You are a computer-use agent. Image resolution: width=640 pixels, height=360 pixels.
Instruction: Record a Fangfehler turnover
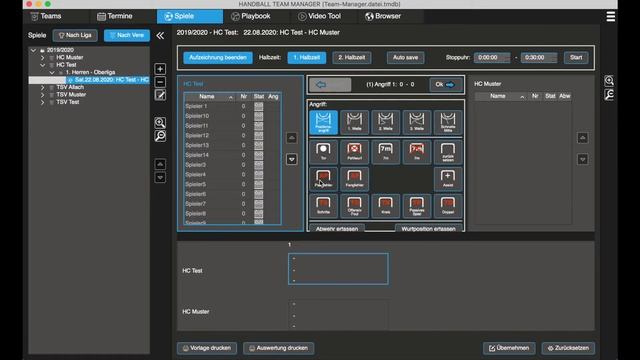click(x=354, y=179)
